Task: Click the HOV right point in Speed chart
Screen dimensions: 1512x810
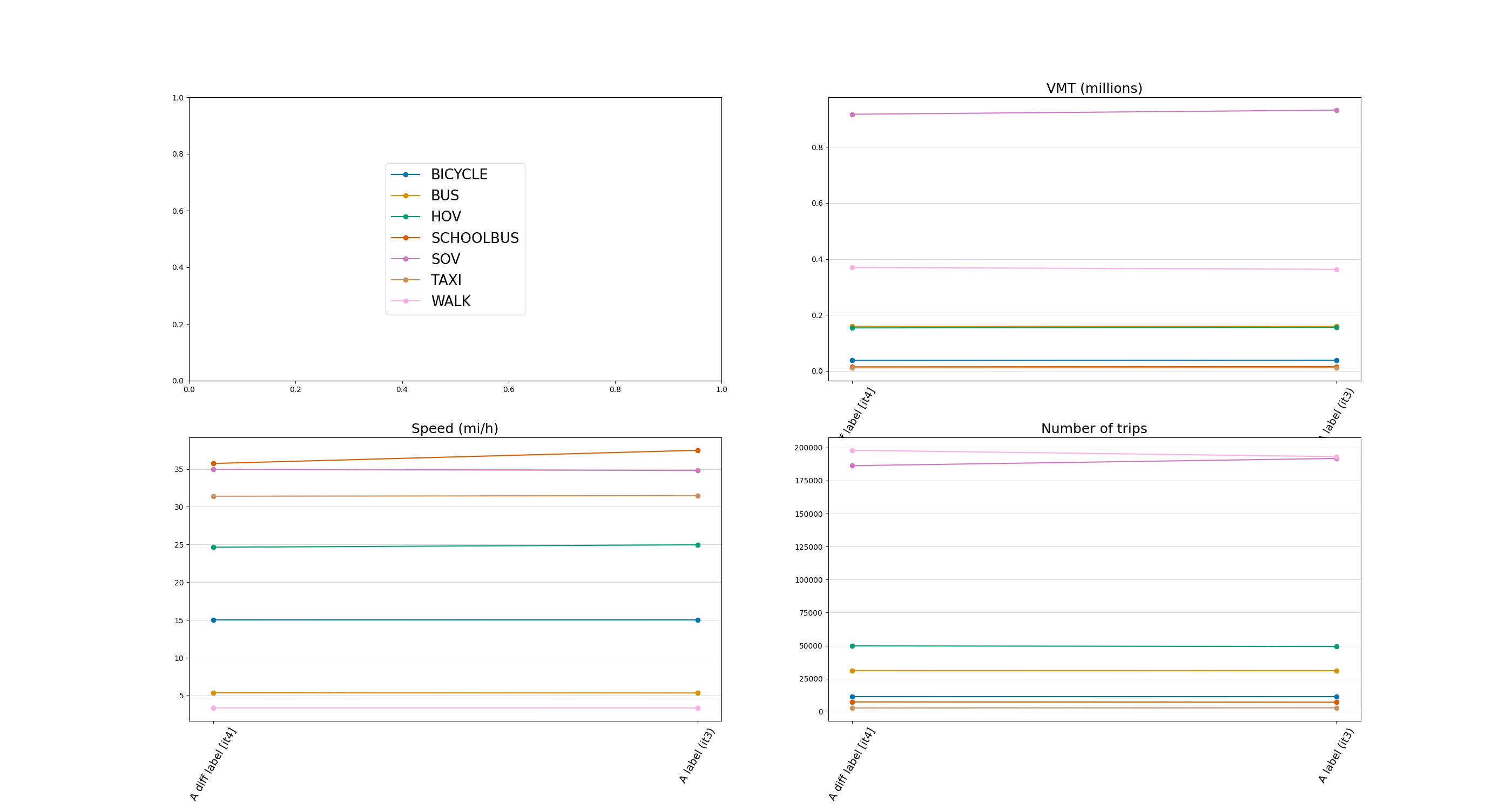Action: click(698, 545)
